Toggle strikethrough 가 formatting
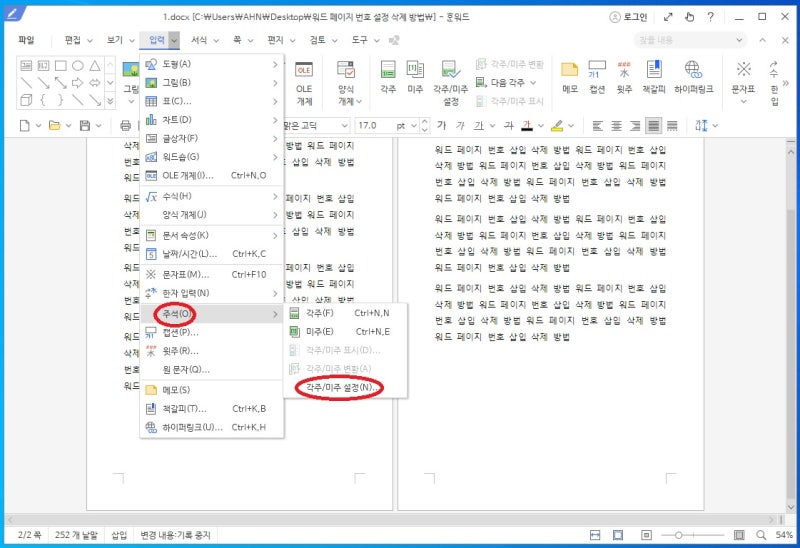The image size is (800, 548). point(509,126)
